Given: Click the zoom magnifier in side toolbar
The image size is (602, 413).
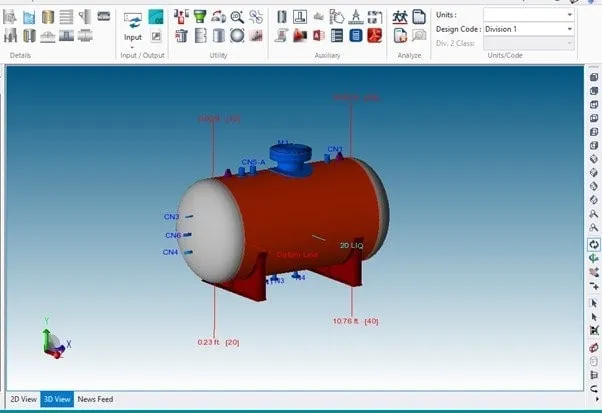Looking at the screenshot, I should (594, 214).
